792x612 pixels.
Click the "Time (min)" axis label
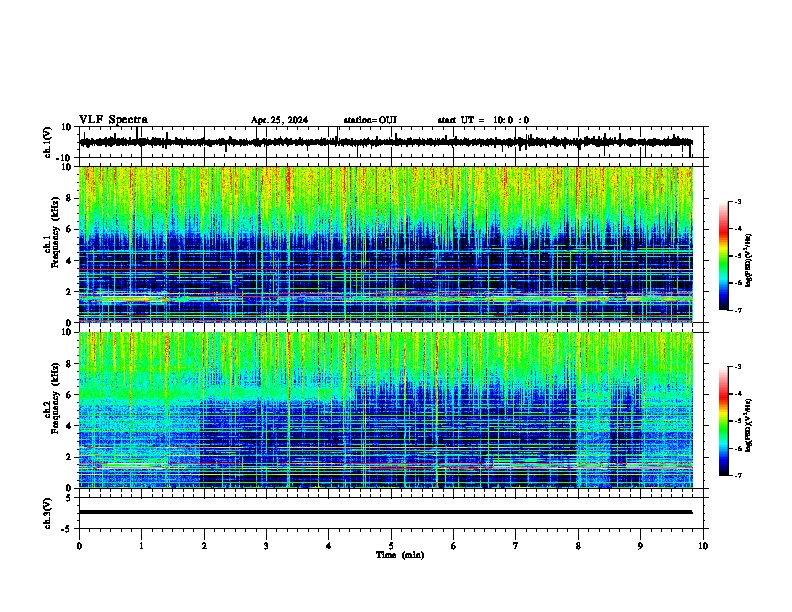pos(400,555)
